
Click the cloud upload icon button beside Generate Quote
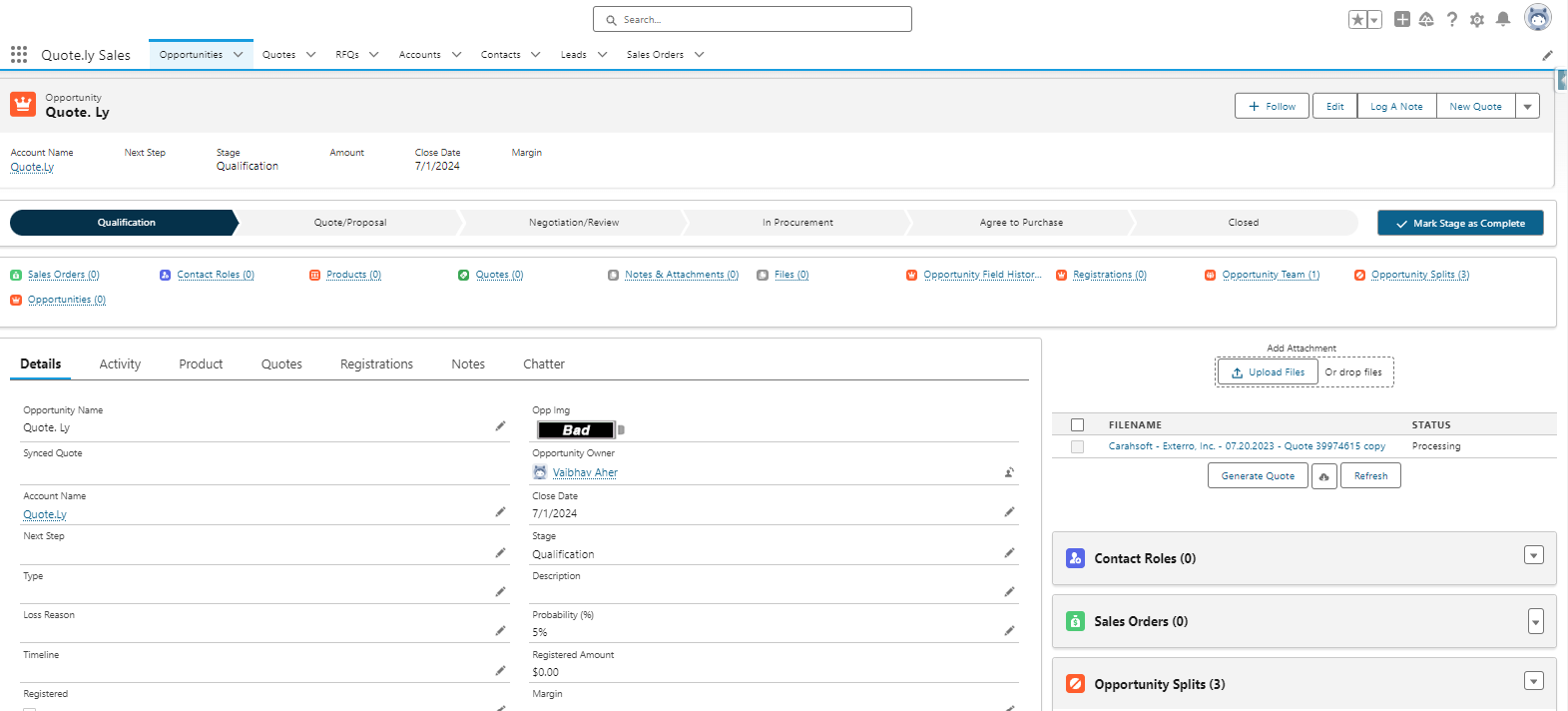1323,476
